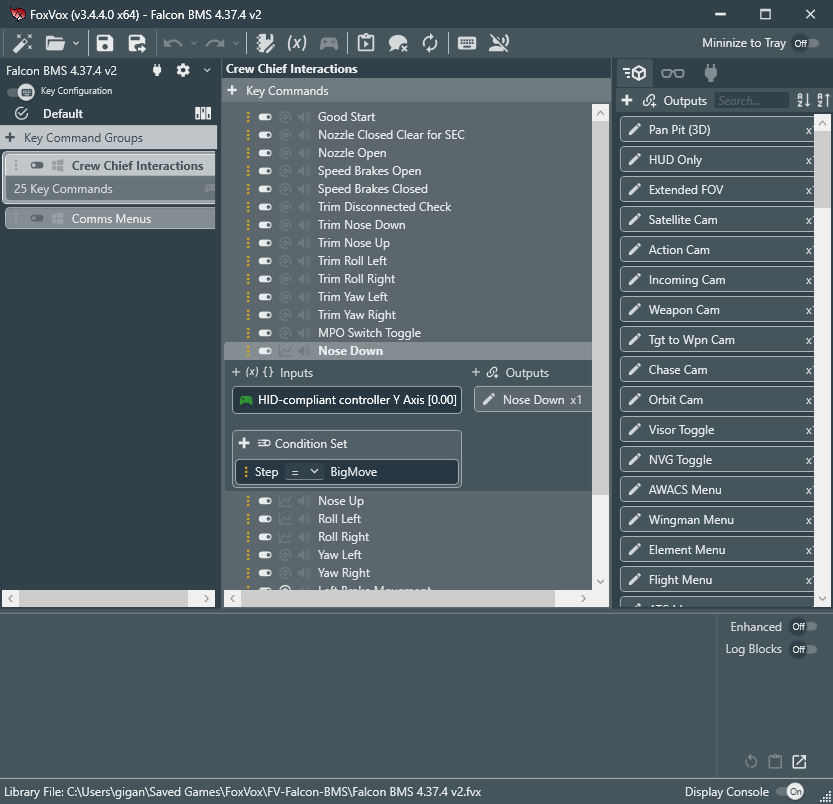Add an output with plus beside Nose Down outputs
This screenshot has width=833, height=804.
475,372
